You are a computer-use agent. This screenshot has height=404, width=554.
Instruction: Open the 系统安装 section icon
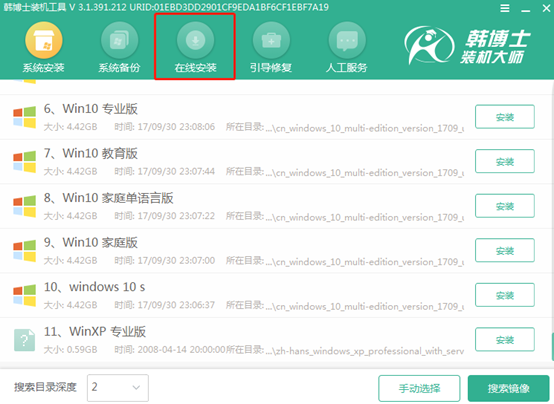(43, 40)
